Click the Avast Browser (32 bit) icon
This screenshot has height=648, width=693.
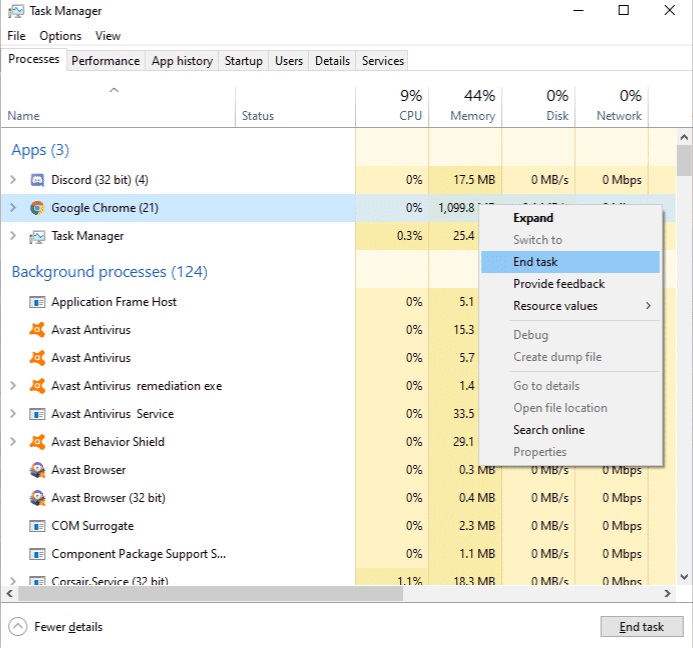37,498
